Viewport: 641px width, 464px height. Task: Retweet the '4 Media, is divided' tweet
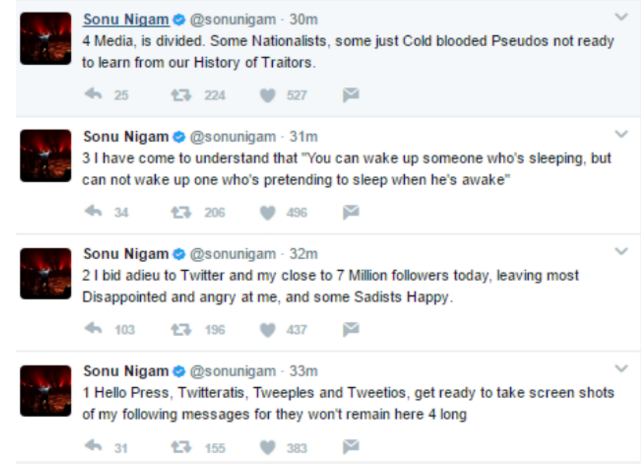point(180,95)
